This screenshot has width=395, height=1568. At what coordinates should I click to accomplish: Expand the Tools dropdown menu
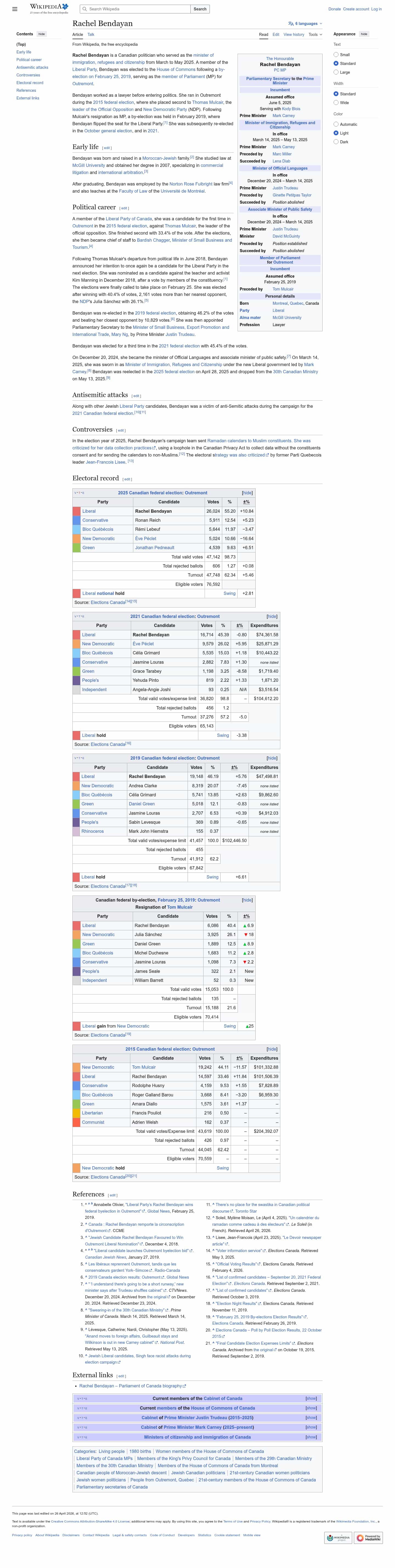315,35
